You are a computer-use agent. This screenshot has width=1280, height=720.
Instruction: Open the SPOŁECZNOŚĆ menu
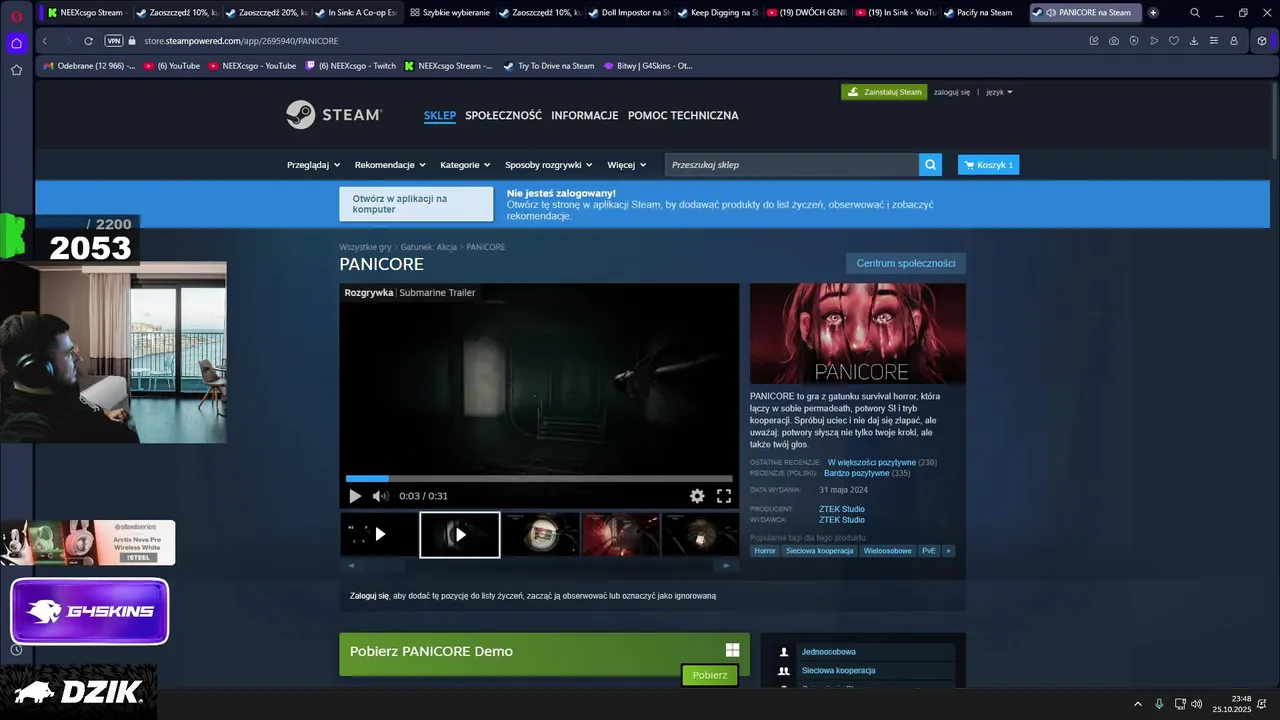tap(503, 115)
